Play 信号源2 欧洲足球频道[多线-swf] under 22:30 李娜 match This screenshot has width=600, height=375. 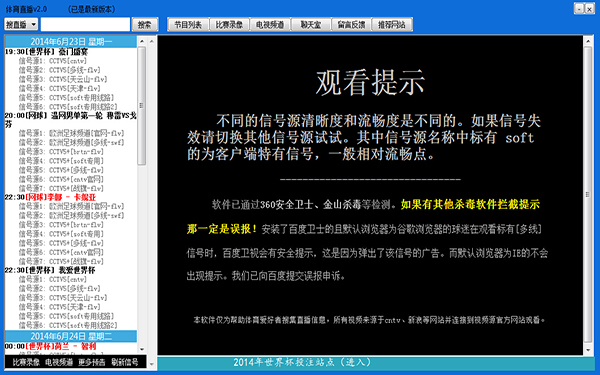pos(71,215)
